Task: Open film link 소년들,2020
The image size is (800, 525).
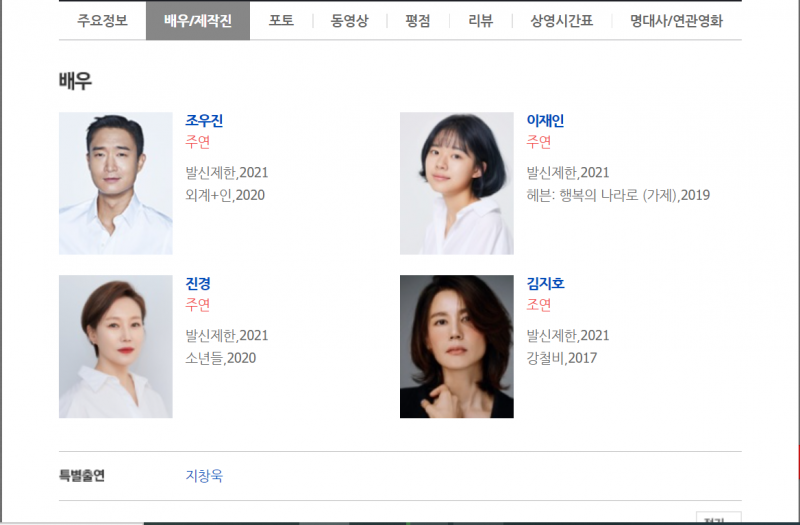Action: (220, 358)
